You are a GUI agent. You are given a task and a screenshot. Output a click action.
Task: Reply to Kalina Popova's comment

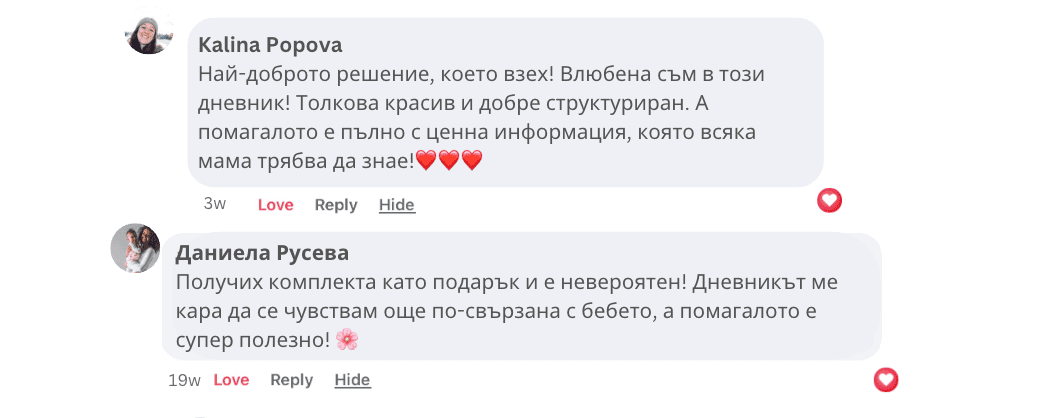(335, 205)
